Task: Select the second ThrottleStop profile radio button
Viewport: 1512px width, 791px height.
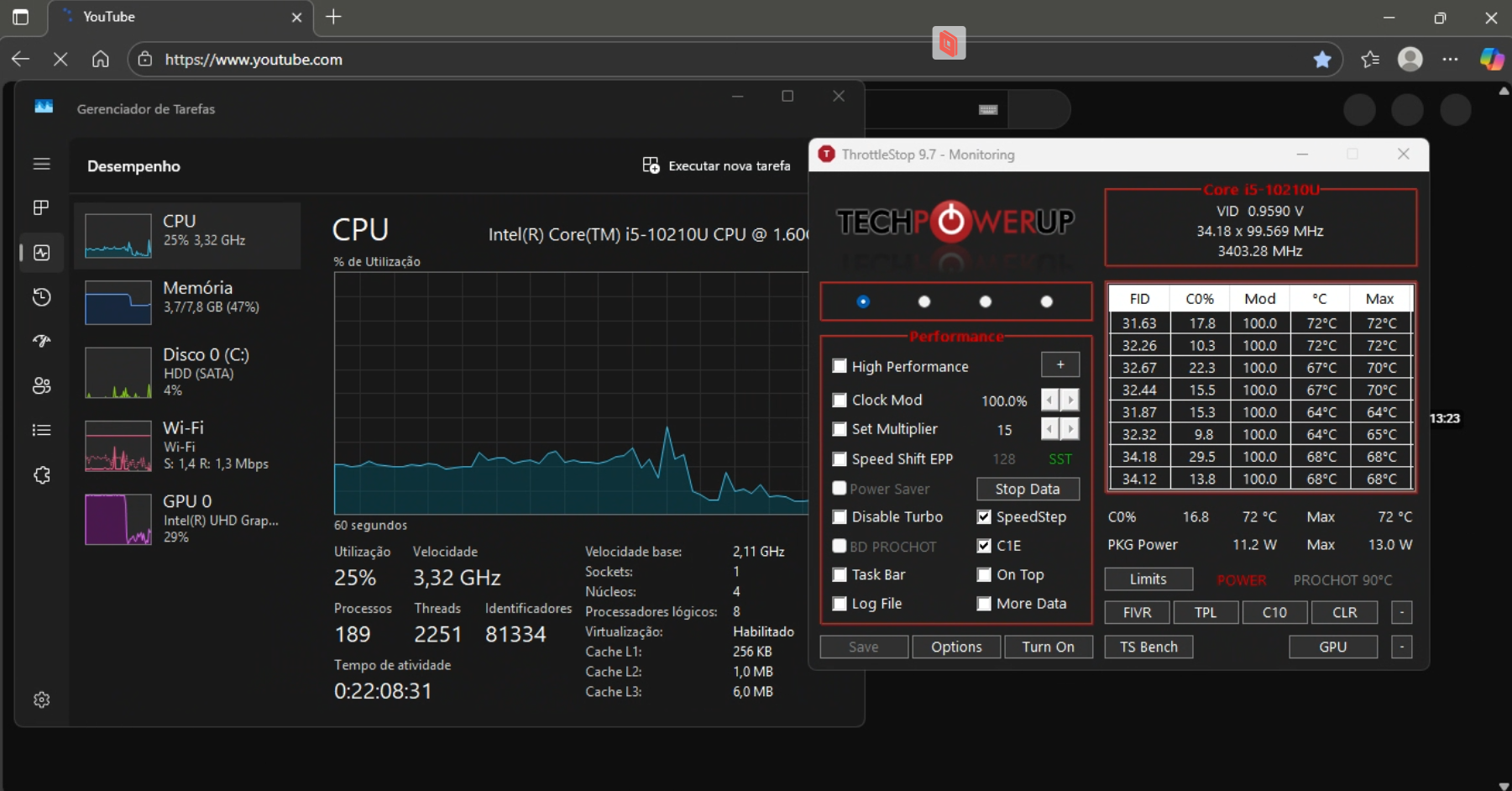Action: tap(924, 301)
